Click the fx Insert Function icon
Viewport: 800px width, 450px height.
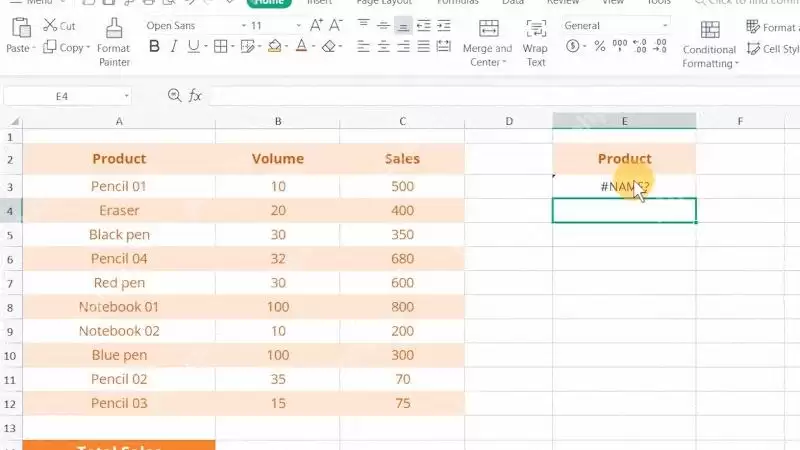(x=195, y=95)
